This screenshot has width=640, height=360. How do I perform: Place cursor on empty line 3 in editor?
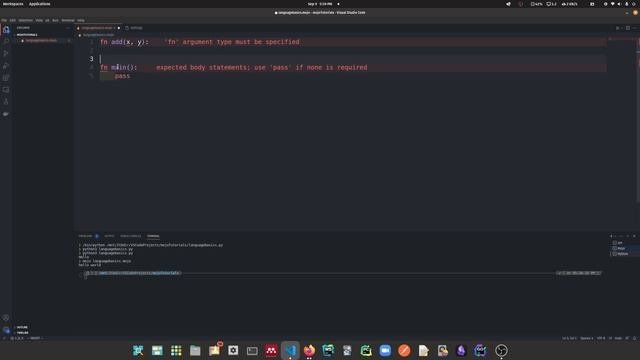tap(353, 59)
